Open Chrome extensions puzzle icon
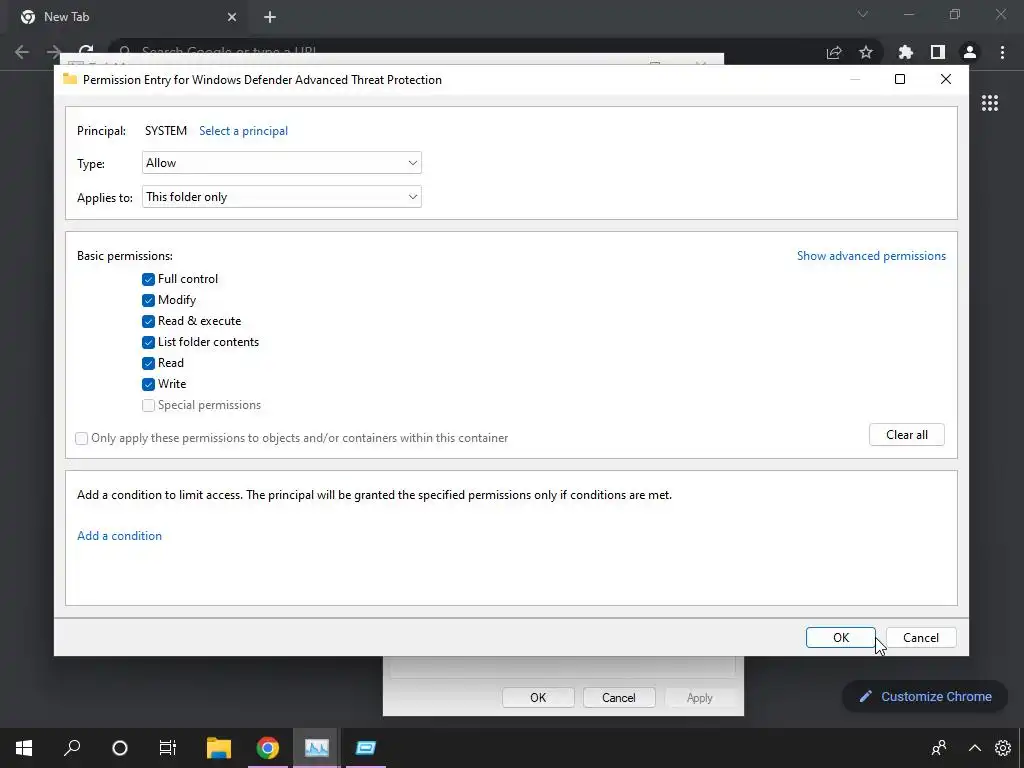1024x768 pixels. [905, 52]
